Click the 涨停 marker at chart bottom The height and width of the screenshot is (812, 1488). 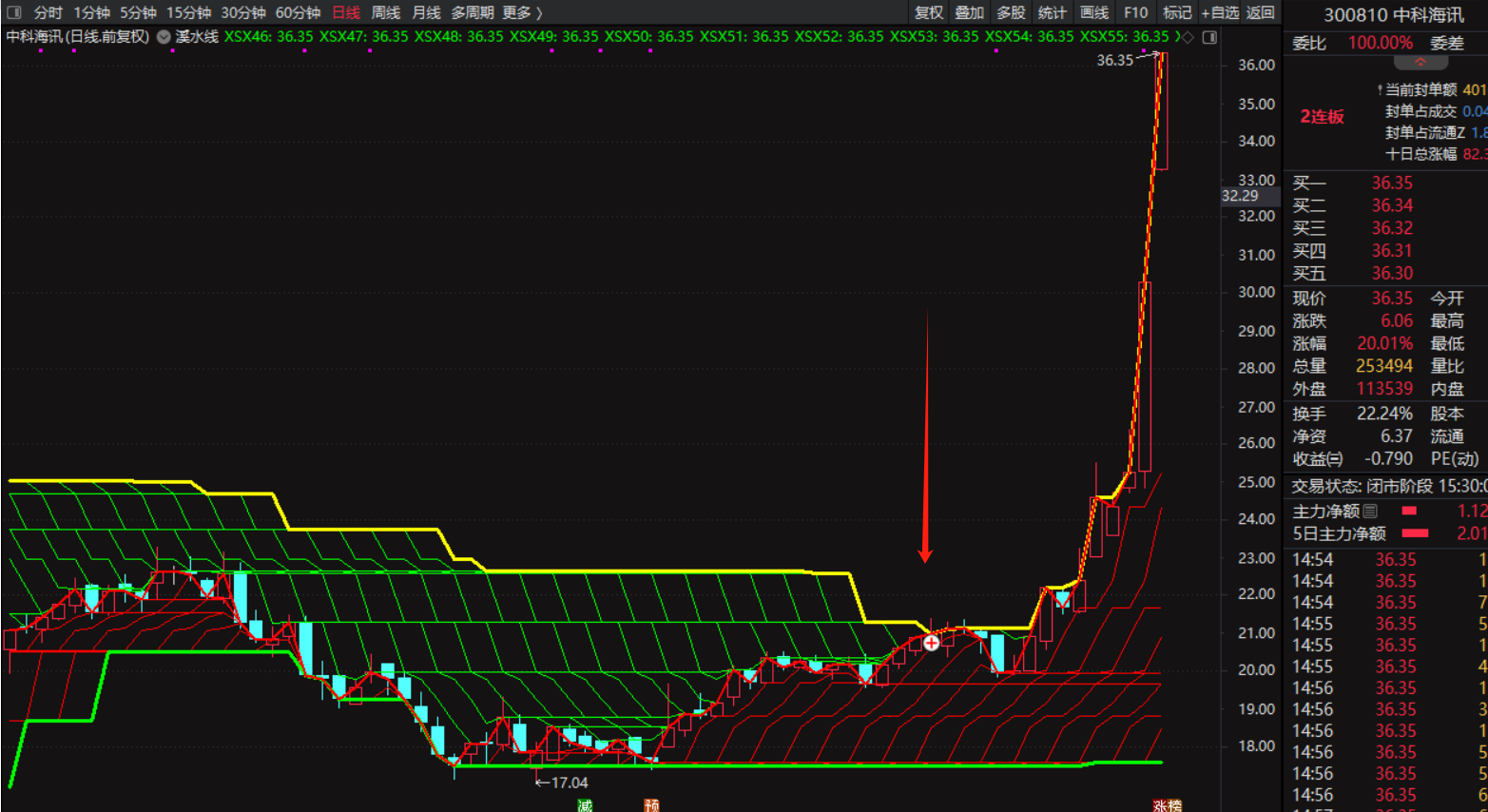click(x=1167, y=805)
